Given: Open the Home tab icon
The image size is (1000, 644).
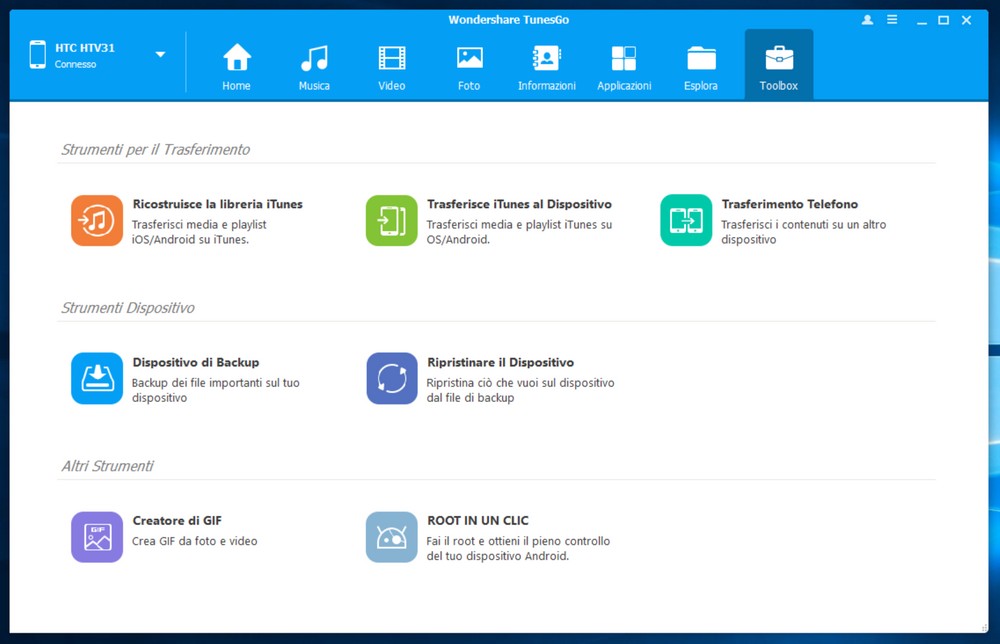Looking at the screenshot, I should [x=237, y=57].
